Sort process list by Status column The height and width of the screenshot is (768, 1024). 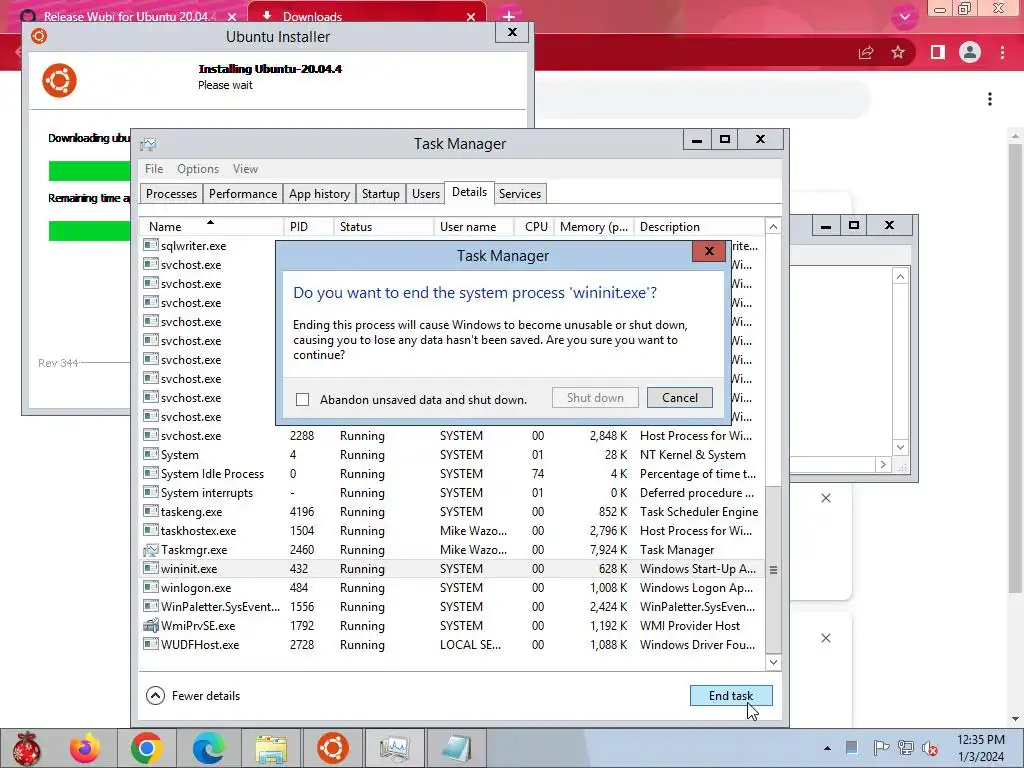coord(383,227)
